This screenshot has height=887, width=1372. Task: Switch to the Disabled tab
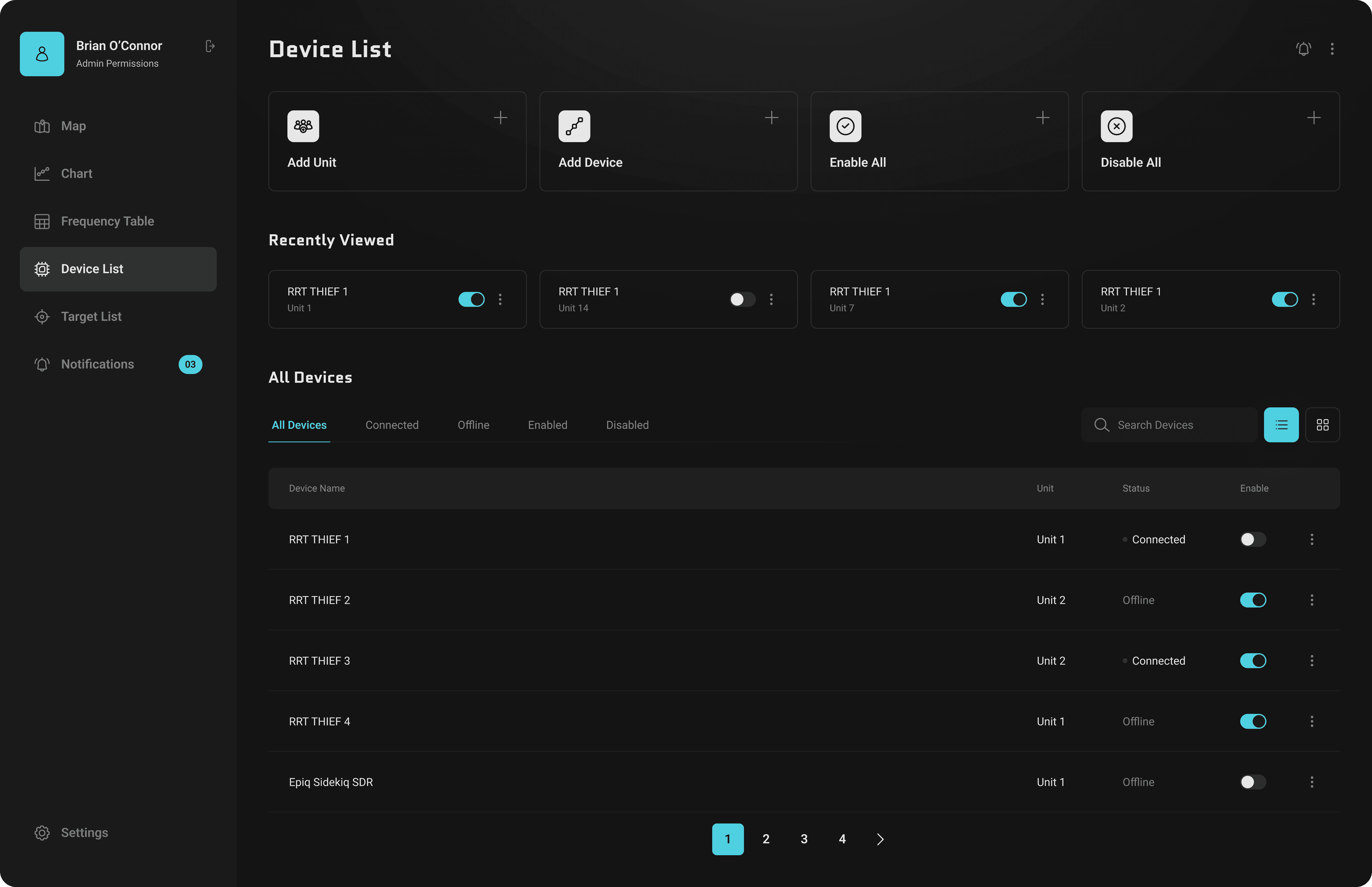click(627, 425)
